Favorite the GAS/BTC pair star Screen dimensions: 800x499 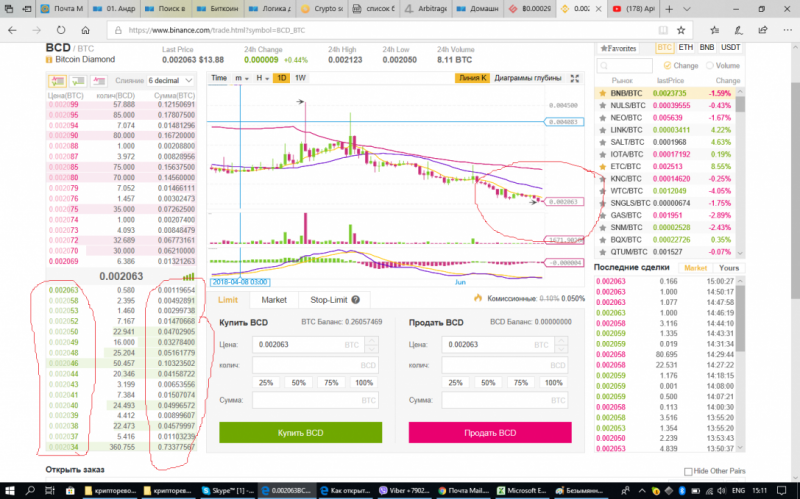pyautogui.click(x=603, y=215)
